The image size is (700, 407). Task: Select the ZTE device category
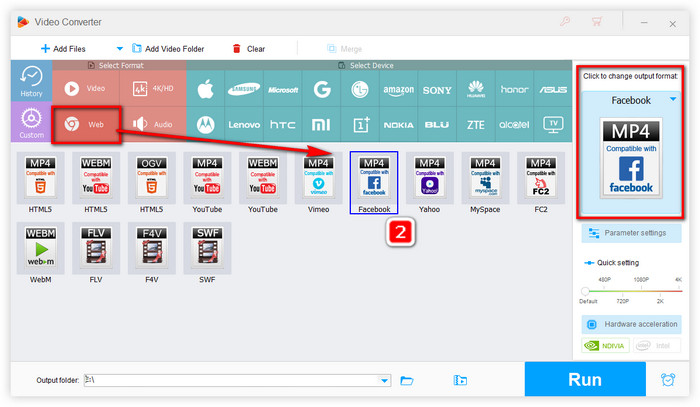(476, 125)
